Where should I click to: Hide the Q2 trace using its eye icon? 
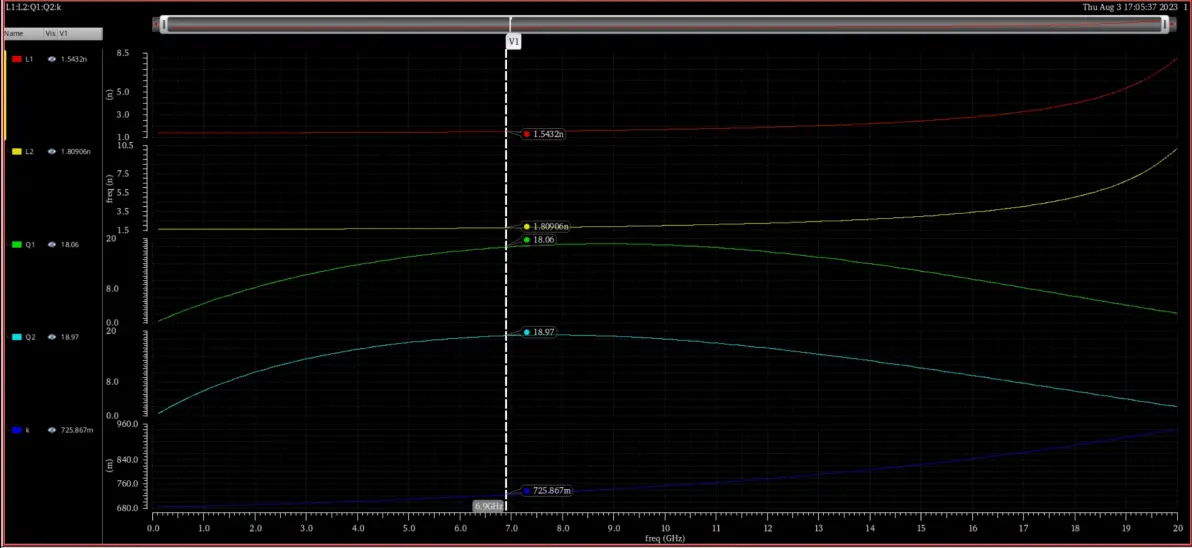coord(52,337)
